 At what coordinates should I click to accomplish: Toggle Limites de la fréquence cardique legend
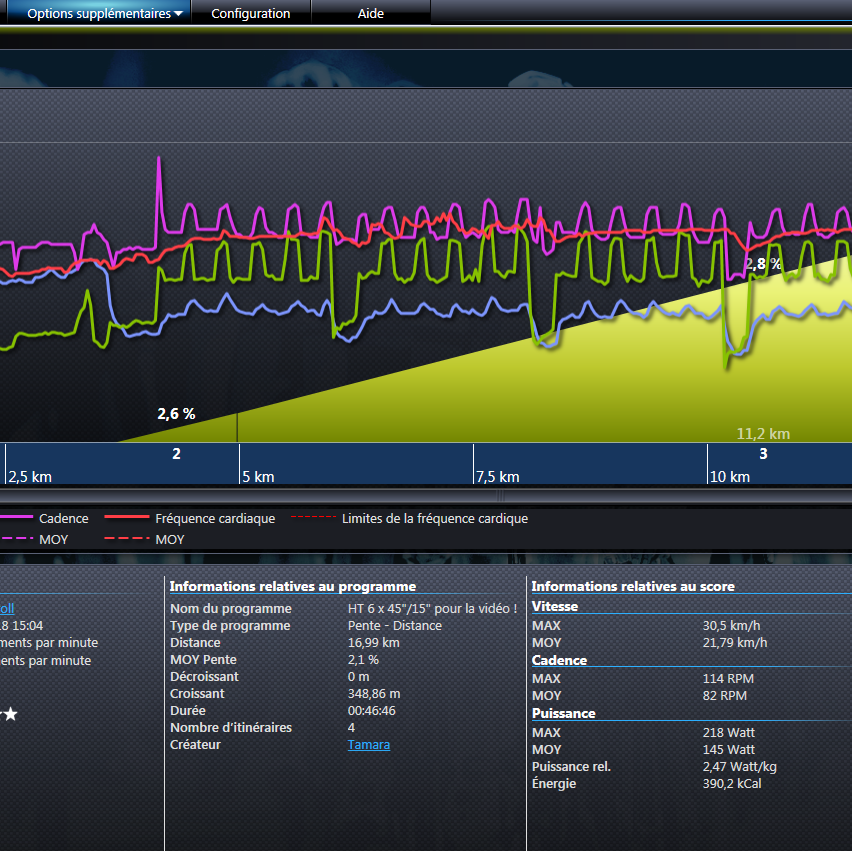434,518
